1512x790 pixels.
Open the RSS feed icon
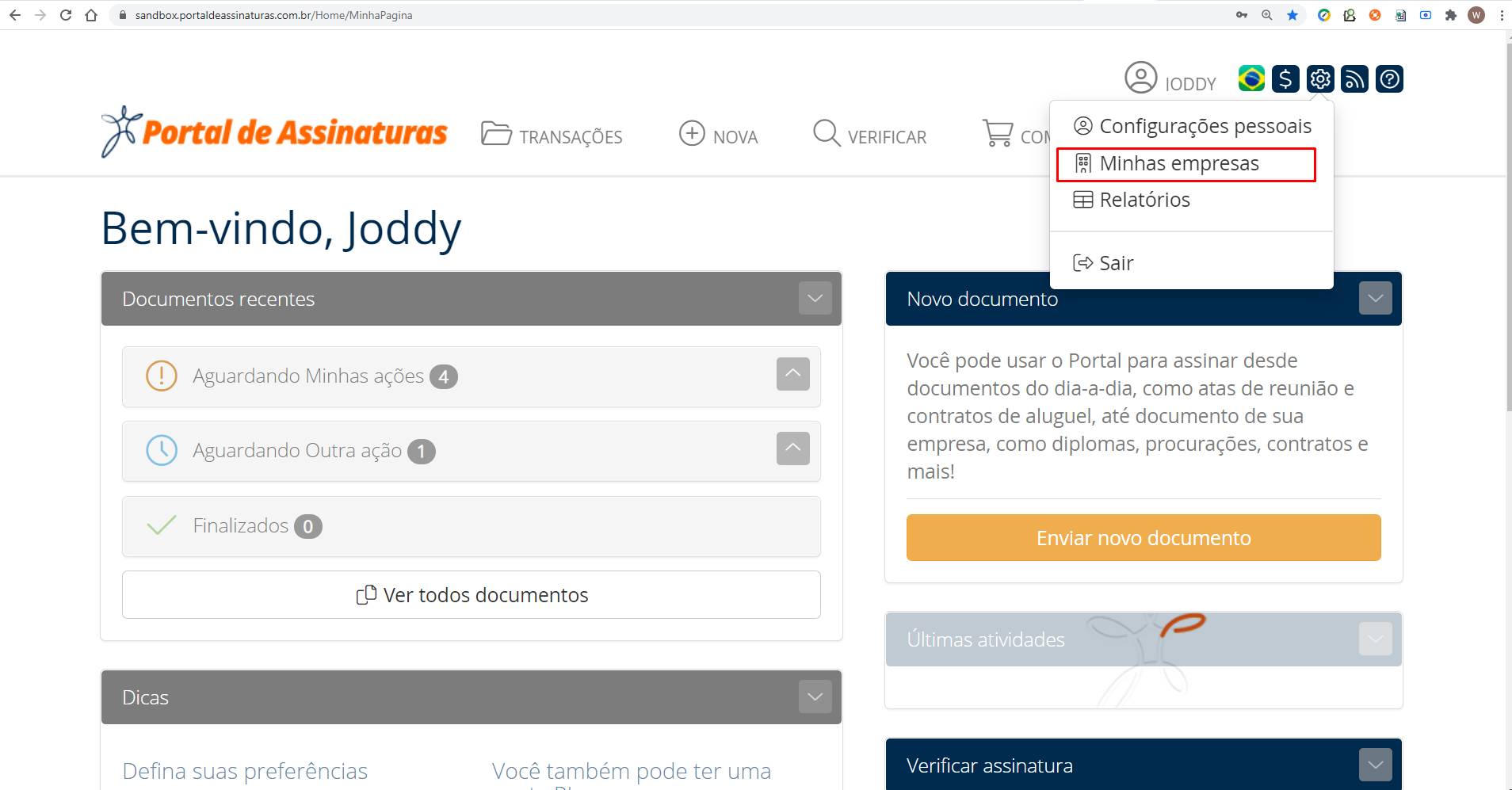(x=1354, y=78)
